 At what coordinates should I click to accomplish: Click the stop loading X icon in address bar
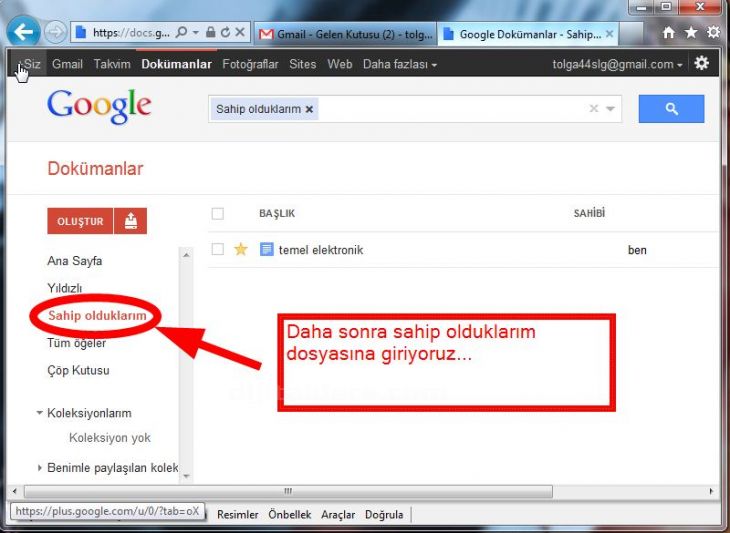(240, 32)
